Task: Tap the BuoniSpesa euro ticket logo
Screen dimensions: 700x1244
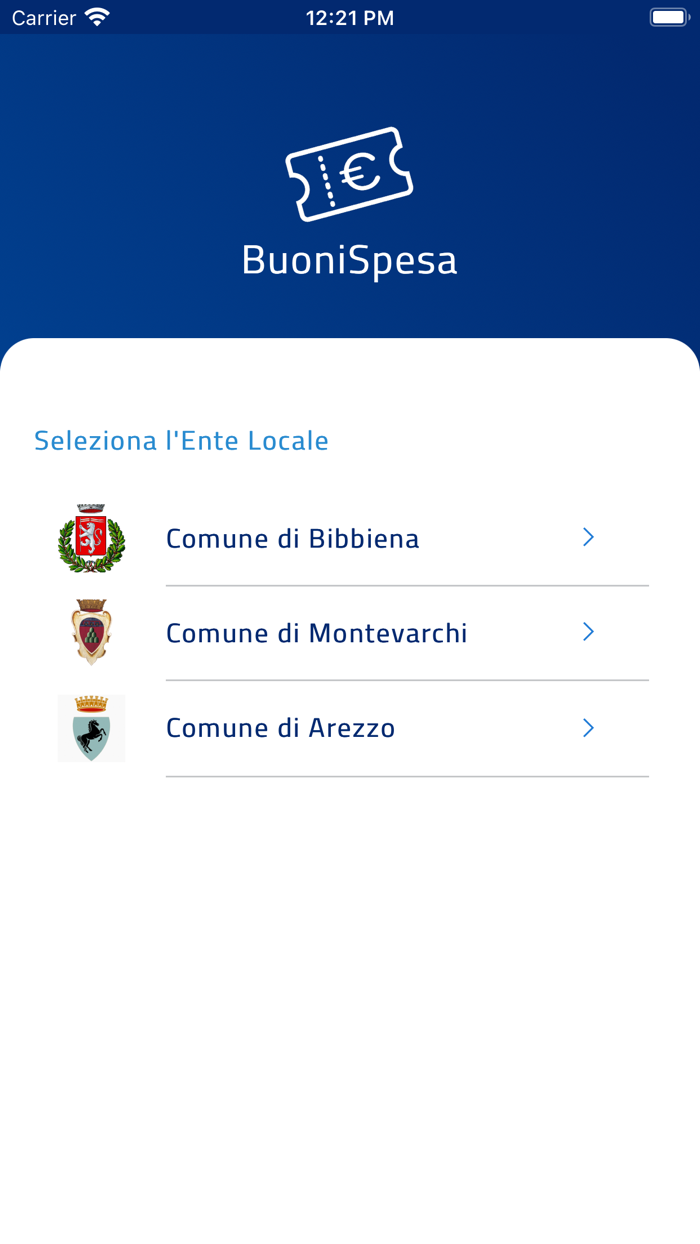Action: click(x=350, y=174)
